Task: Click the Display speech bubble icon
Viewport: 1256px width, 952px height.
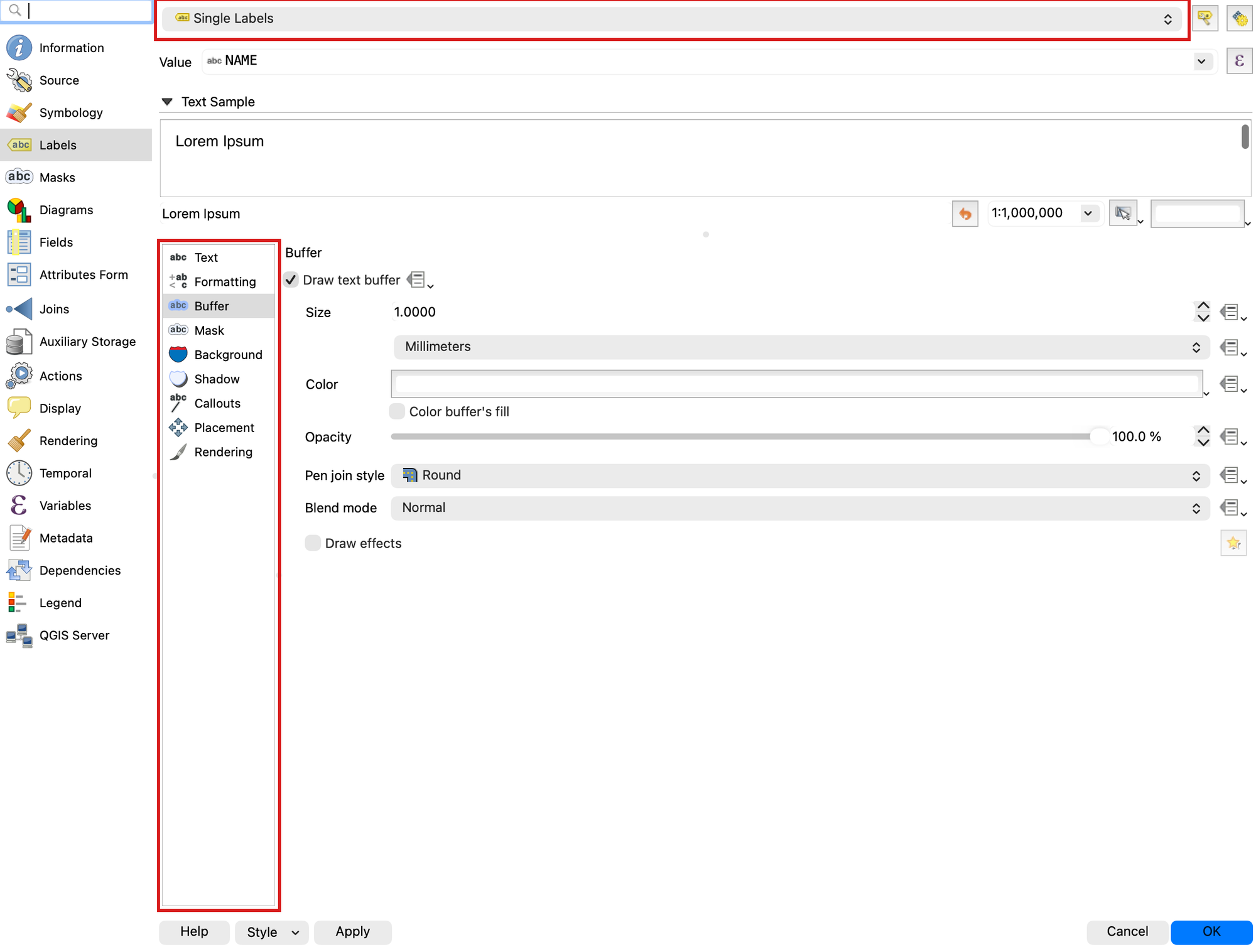Action: point(19,408)
